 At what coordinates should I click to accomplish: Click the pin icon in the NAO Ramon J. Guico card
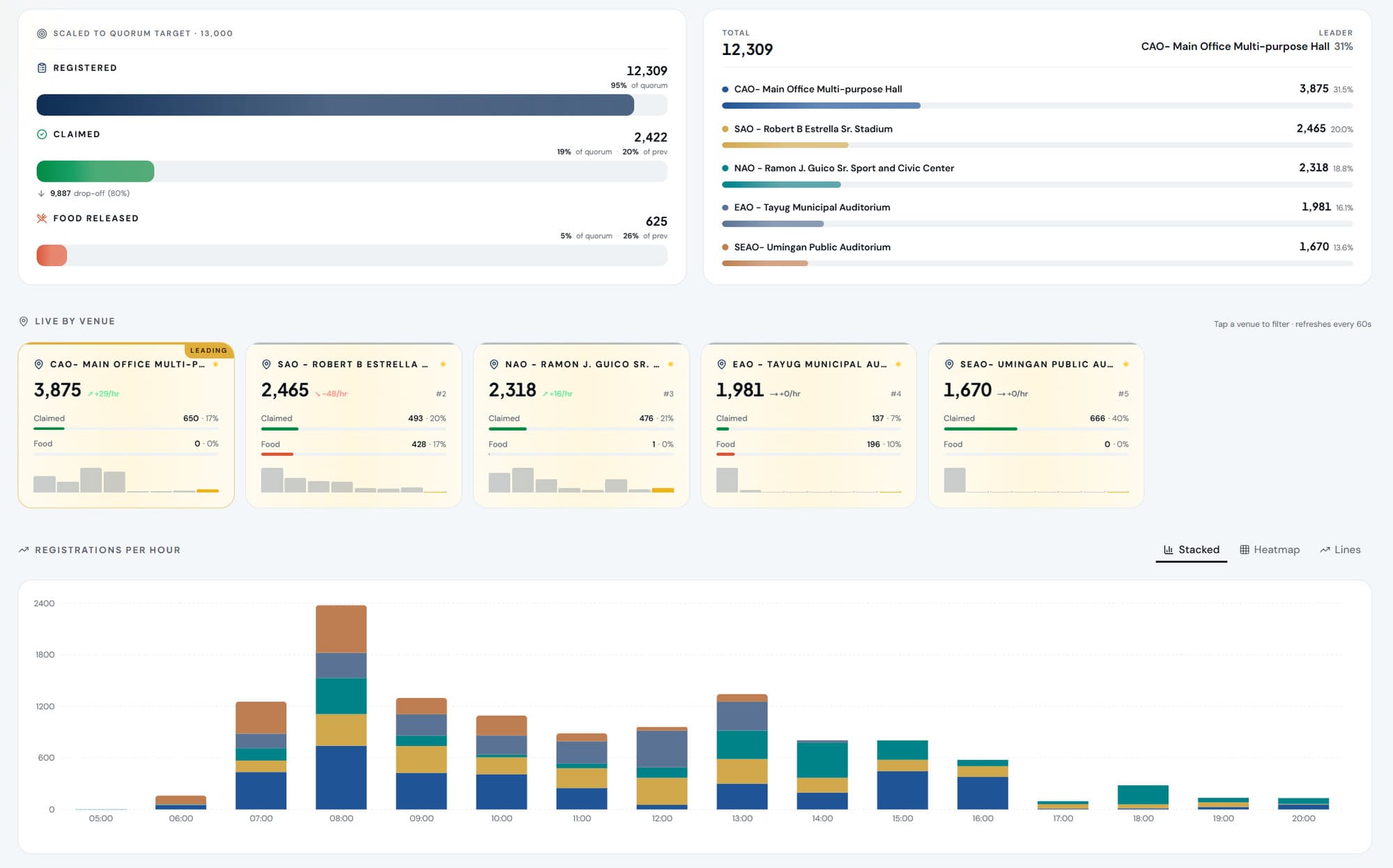coord(494,364)
